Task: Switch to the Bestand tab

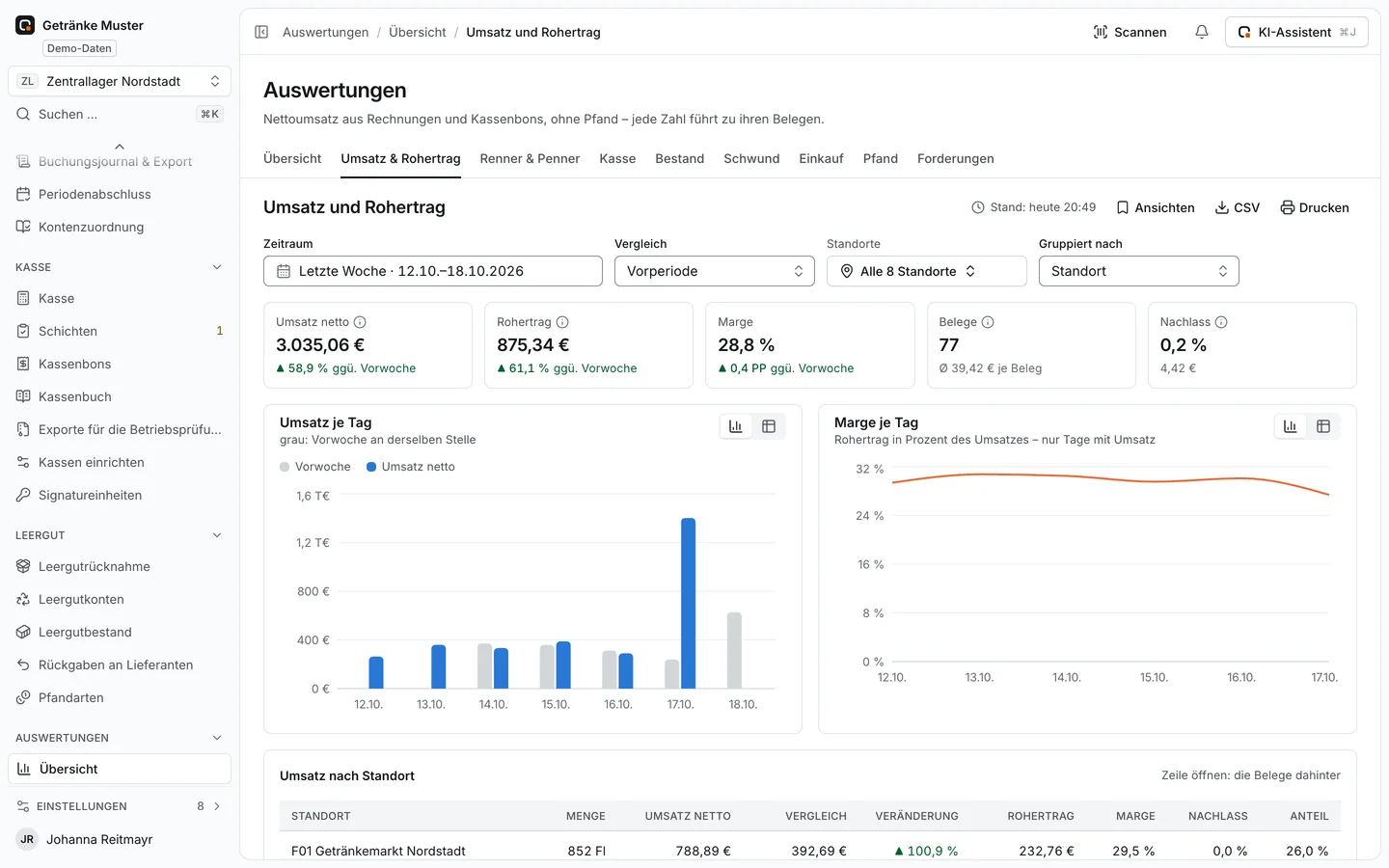Action: point(680,159)
